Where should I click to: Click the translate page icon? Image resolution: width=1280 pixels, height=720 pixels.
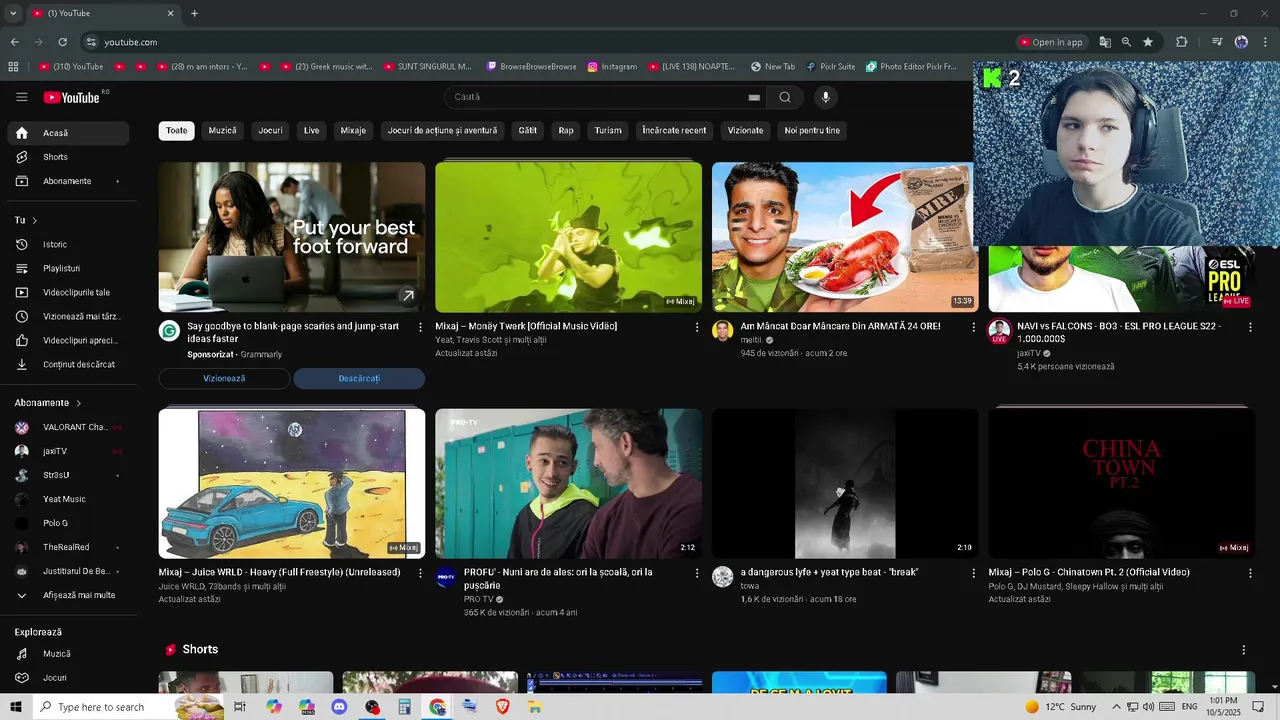tap(1105, 42)
